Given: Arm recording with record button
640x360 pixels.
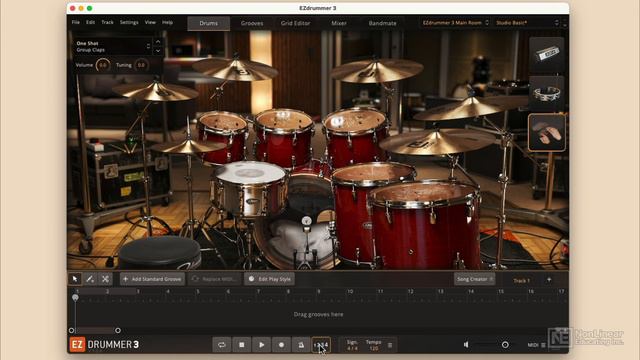Looking at the screenshot, I should (281, 345).
